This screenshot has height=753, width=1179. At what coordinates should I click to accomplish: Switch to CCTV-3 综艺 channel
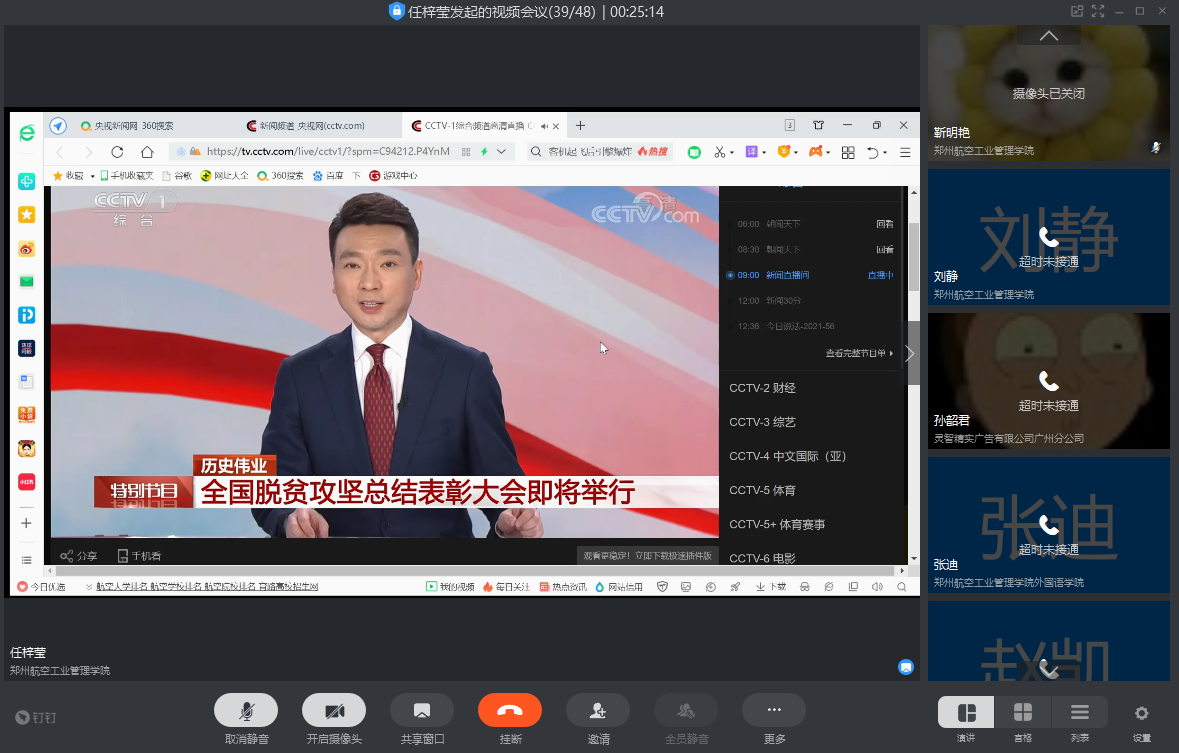pyautogui.click(x=762, y=422)
